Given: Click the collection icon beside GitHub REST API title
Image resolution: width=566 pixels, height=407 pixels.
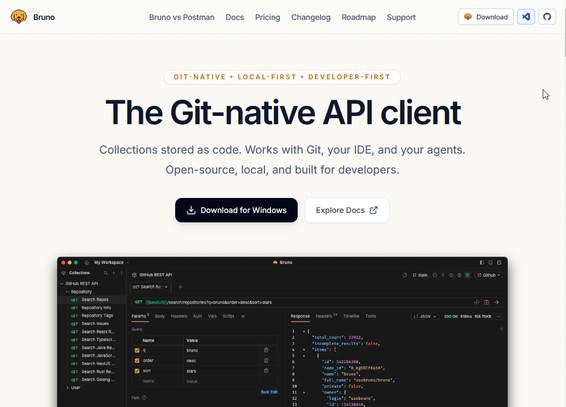Looking at the screenshot, I should 134,275.
